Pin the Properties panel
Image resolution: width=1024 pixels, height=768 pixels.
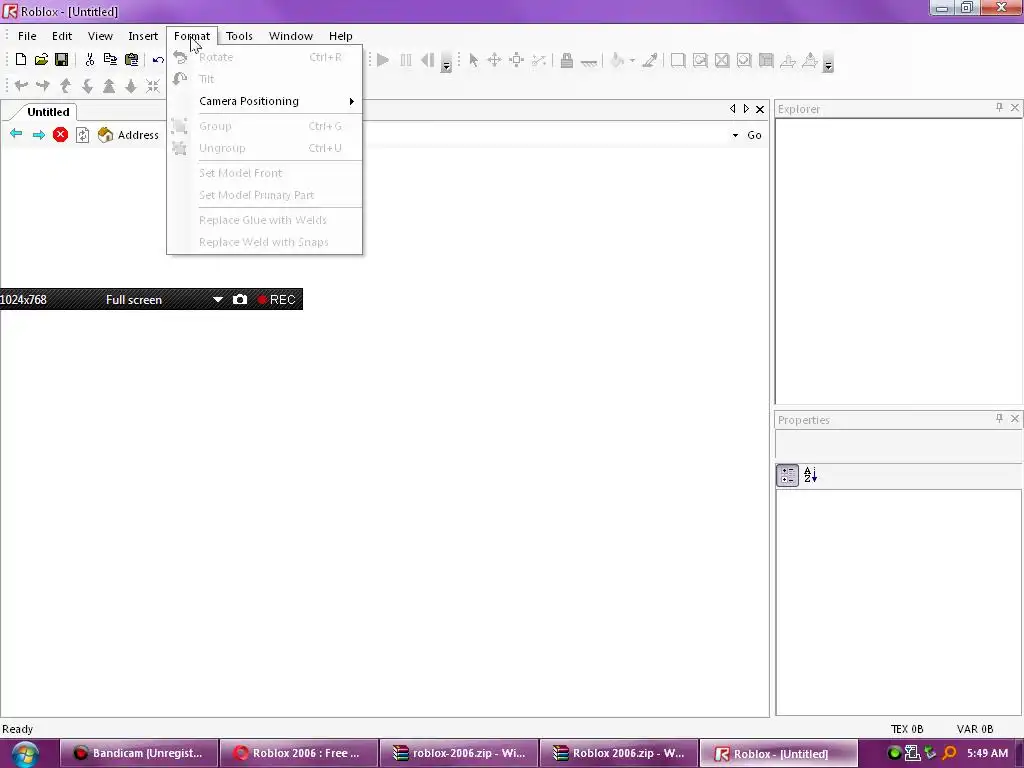pos(999,418)
